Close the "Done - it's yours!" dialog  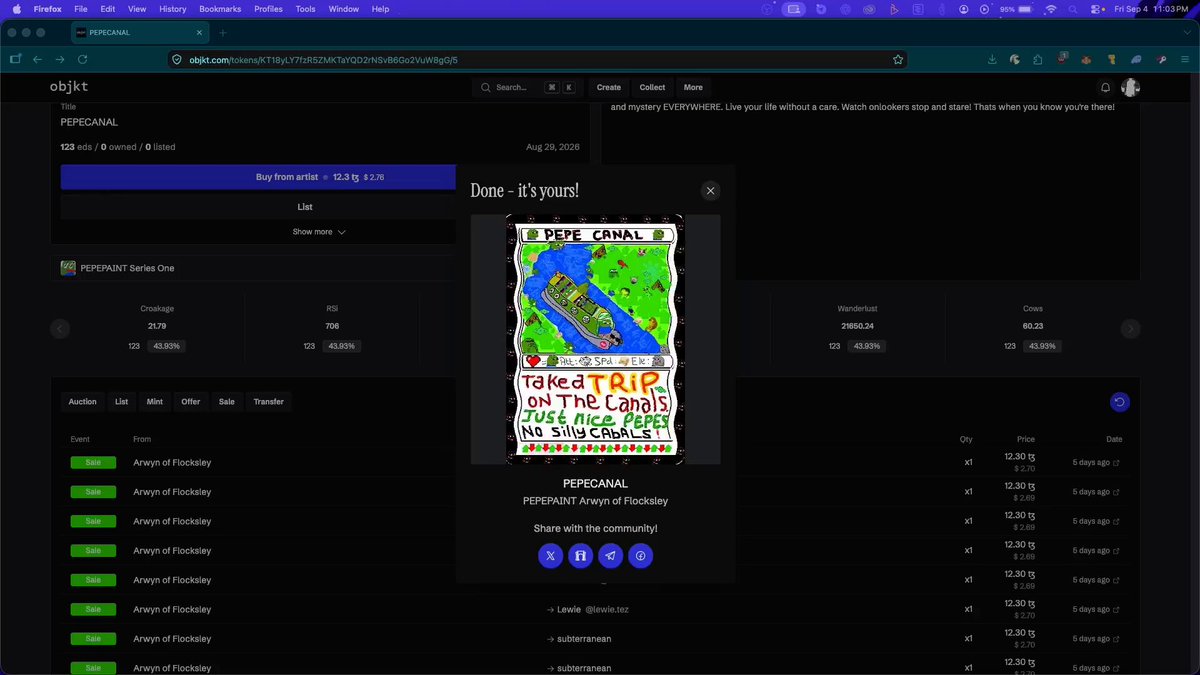tap(710, 191)
